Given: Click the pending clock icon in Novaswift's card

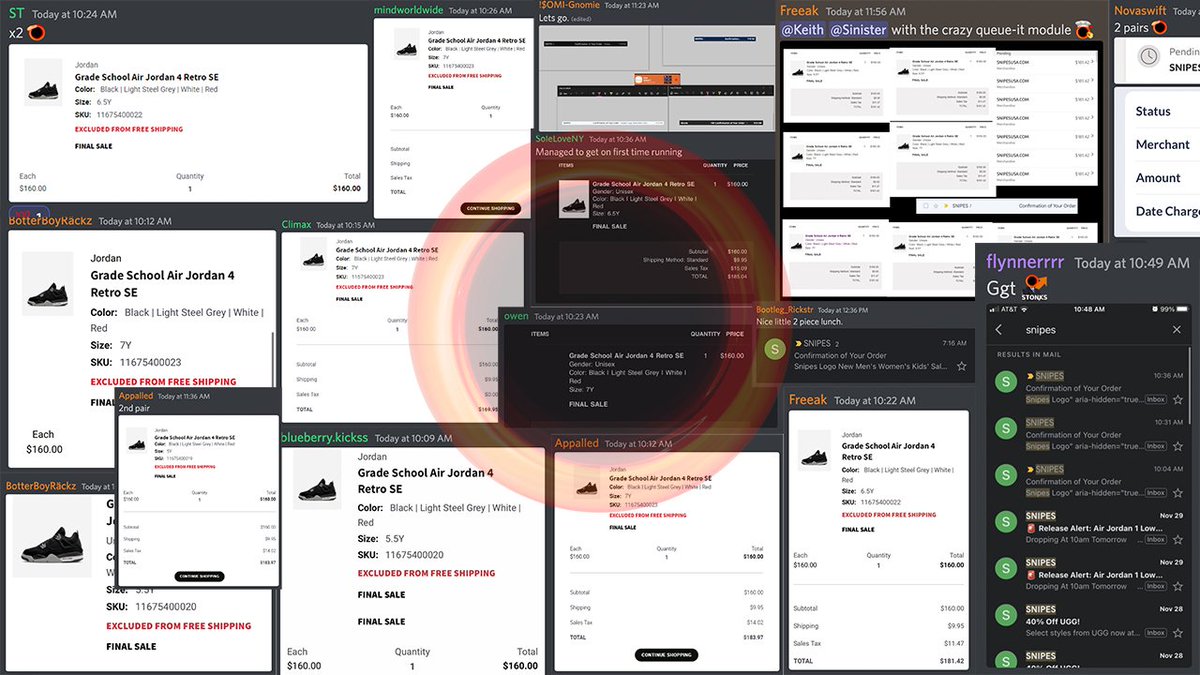Looking at the screenshot, I should point(1149,56).
